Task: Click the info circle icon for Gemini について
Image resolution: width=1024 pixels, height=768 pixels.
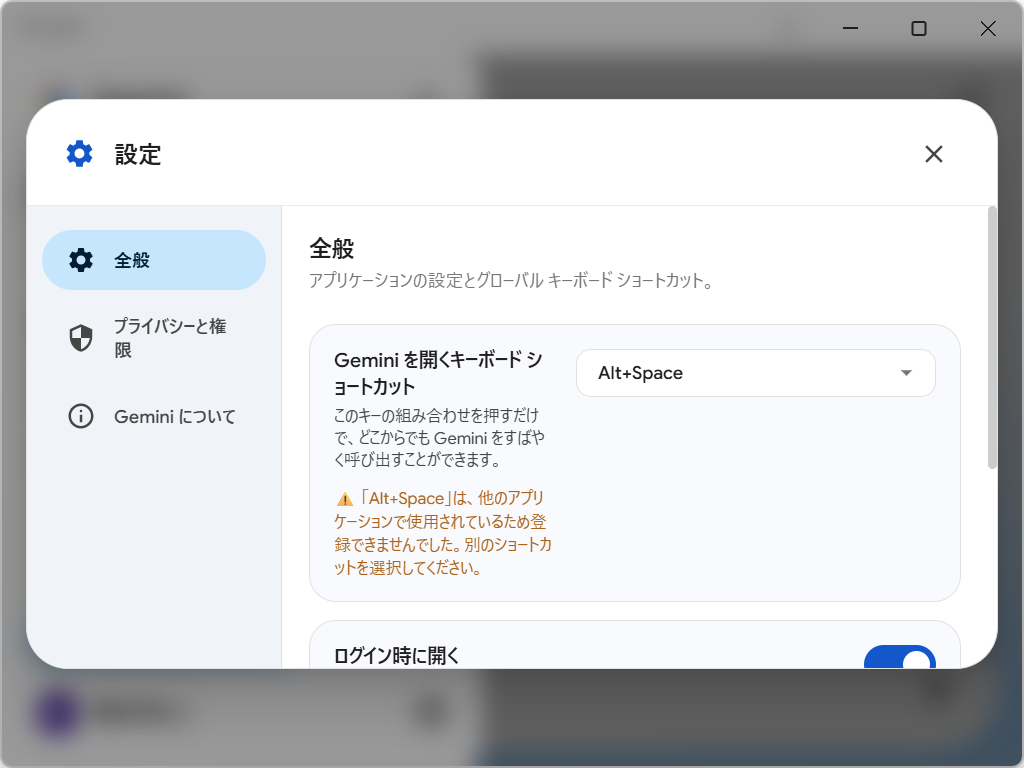Action: click(81, 416)
